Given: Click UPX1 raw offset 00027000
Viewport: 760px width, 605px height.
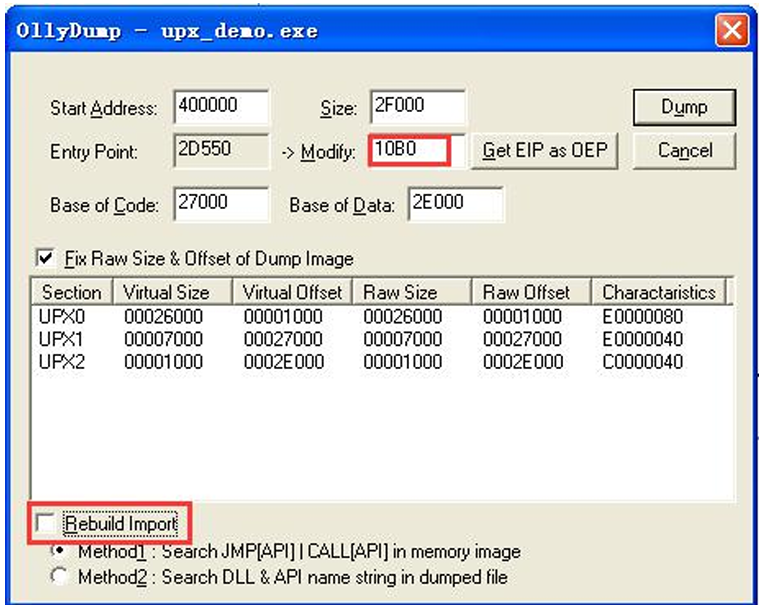Looking at the screenshot, I should pyautogui.click(x=523, y=339).
